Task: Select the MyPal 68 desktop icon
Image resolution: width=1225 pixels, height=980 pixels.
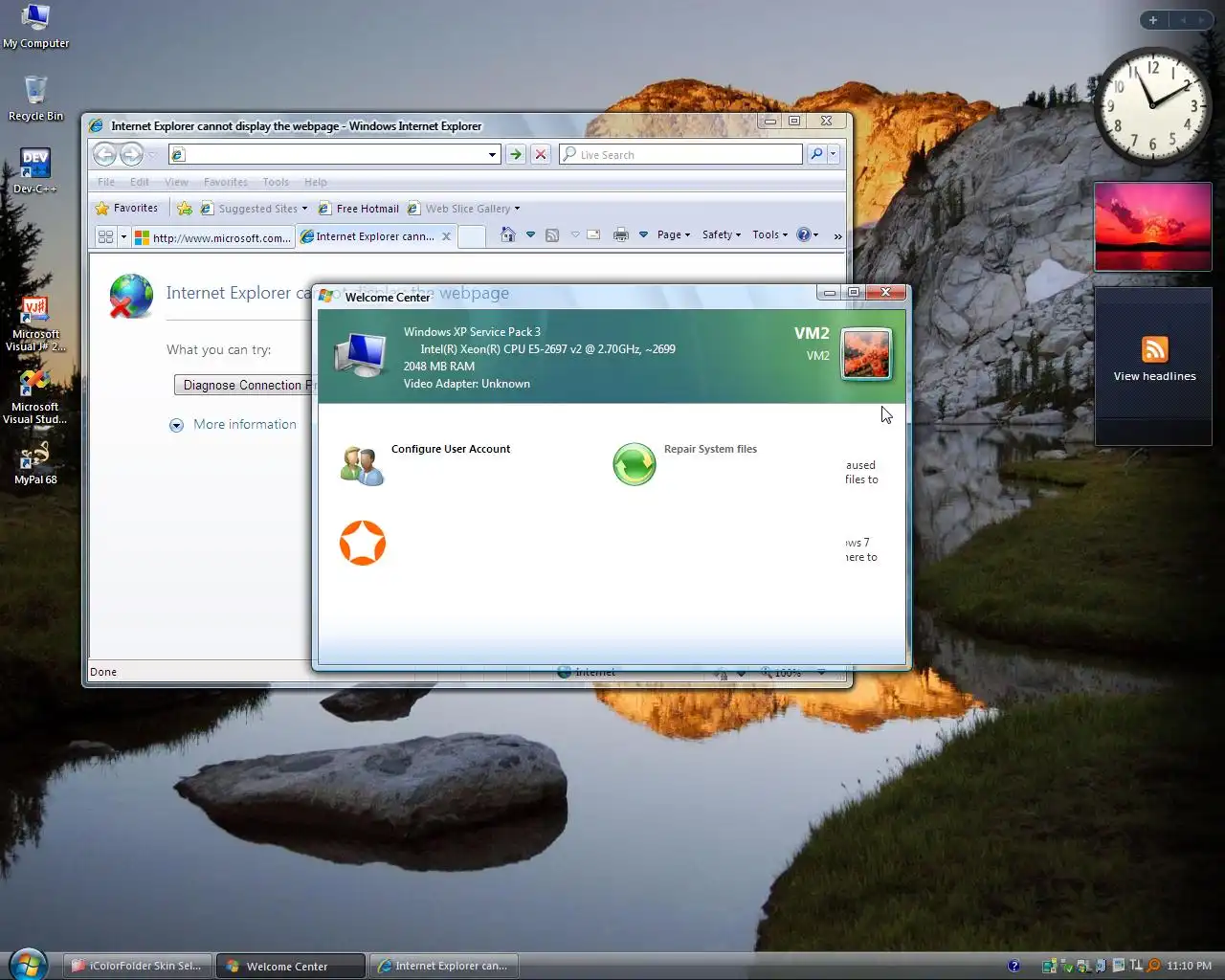Action: coord(35,461)
